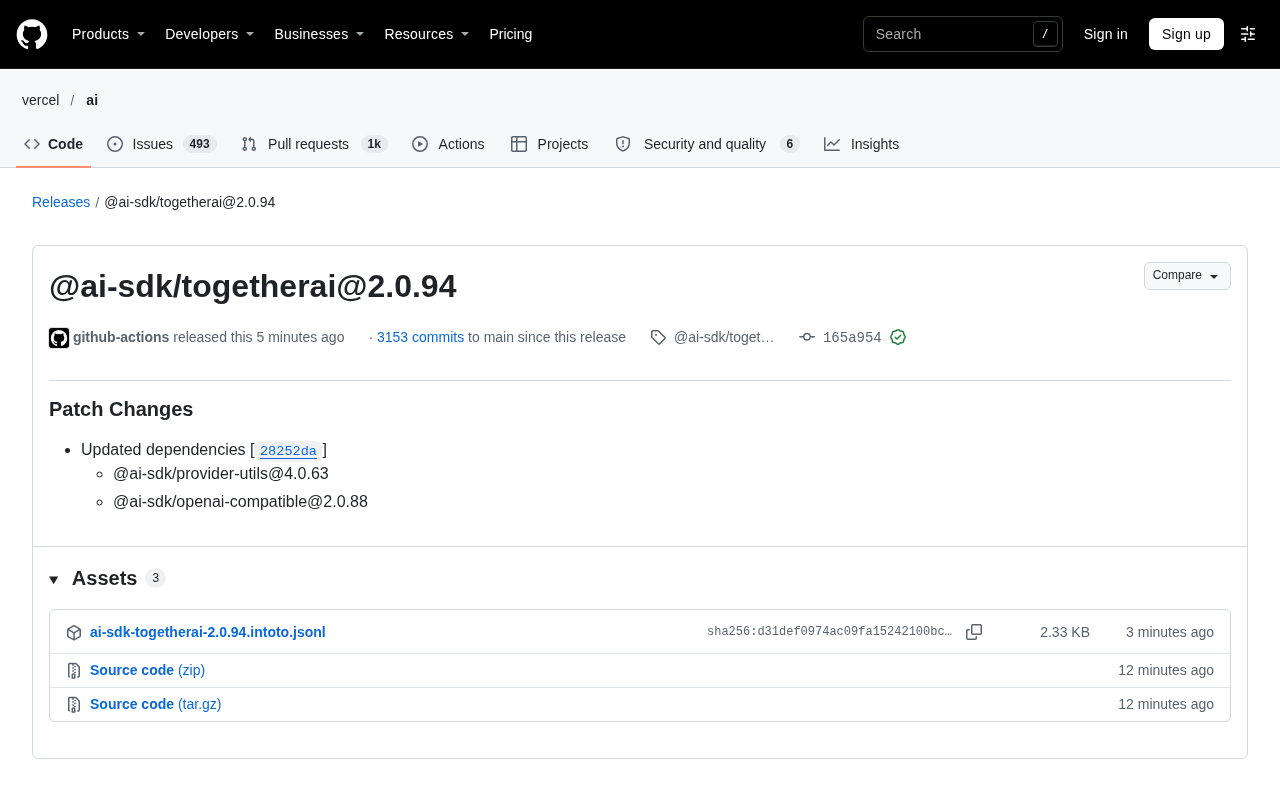Open commit 165a954
Viewport: 1280px width, 800px height.
click(852, 338)
